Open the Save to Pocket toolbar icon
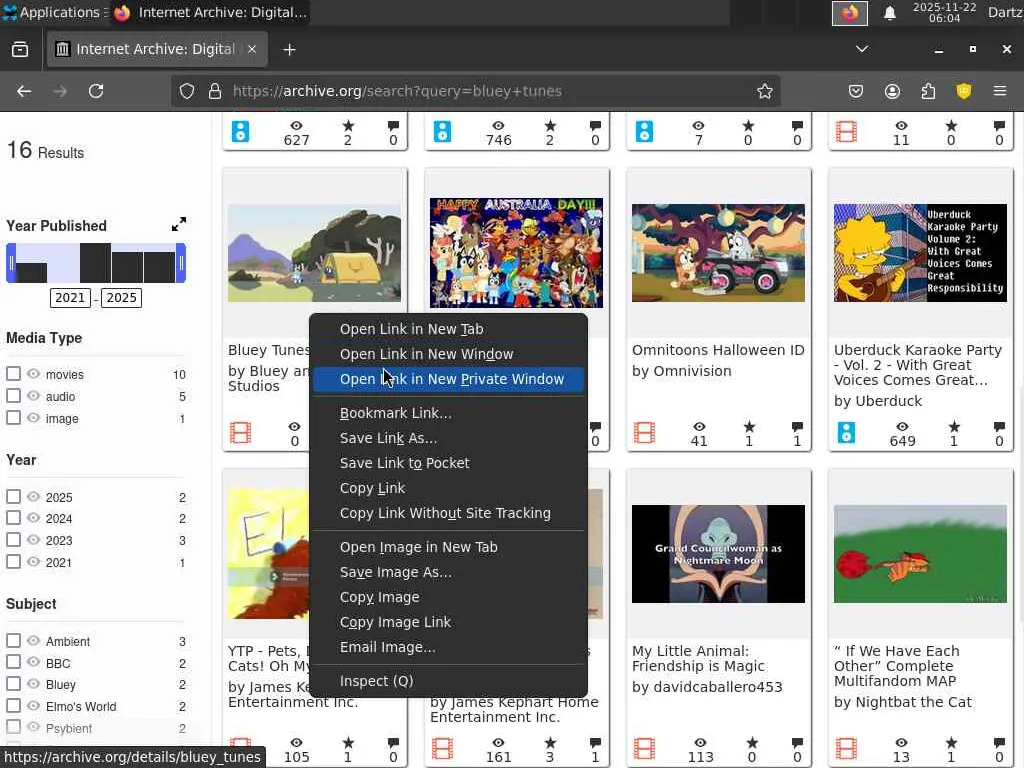The height and width of the screenshot is (768, 1024). 856,91
